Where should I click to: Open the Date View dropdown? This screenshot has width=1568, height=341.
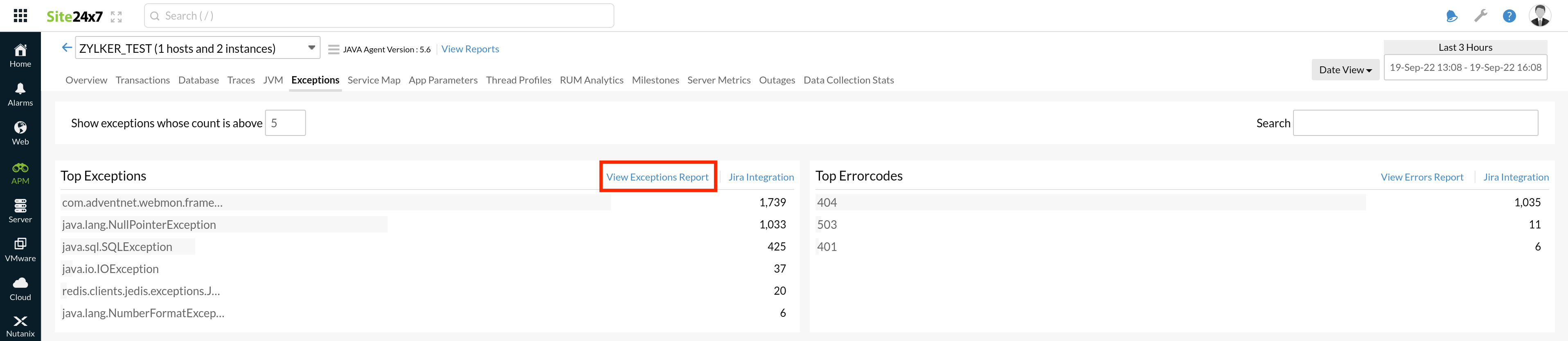[x=1345, y=70]
